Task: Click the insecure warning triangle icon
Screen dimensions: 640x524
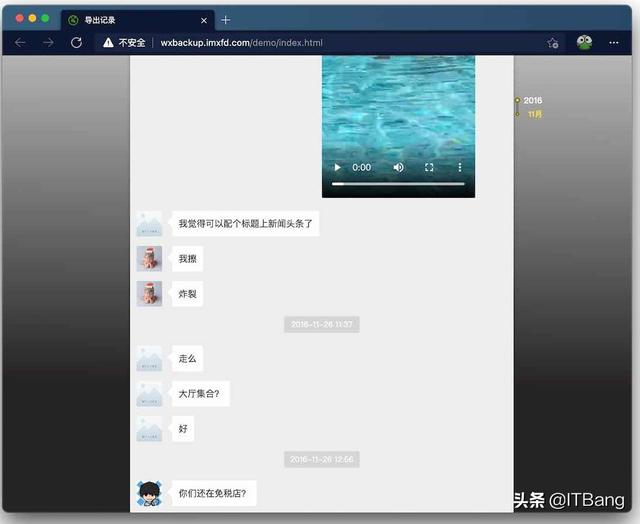Action: click(108, 43)
